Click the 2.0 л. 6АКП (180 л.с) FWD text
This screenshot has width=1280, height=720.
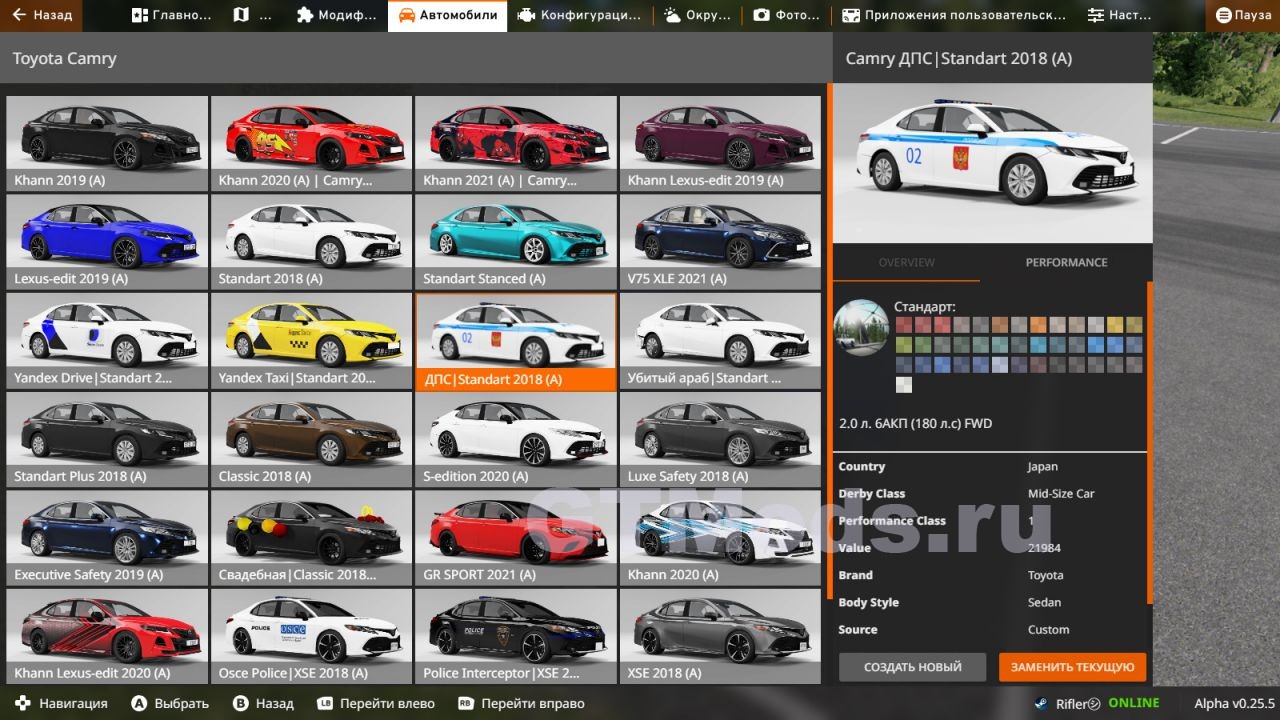pyautogui.click(x=915, y=423)
